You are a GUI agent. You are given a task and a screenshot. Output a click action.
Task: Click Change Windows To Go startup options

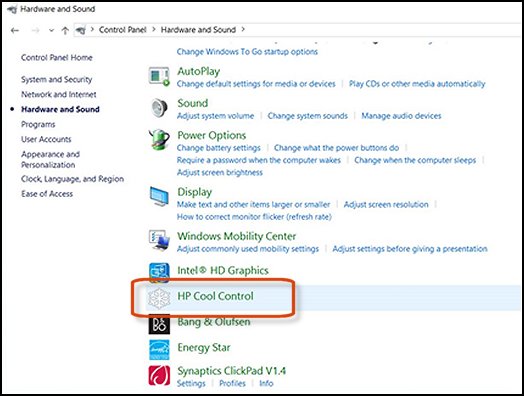pyautogui.click(x=247, y=52)
